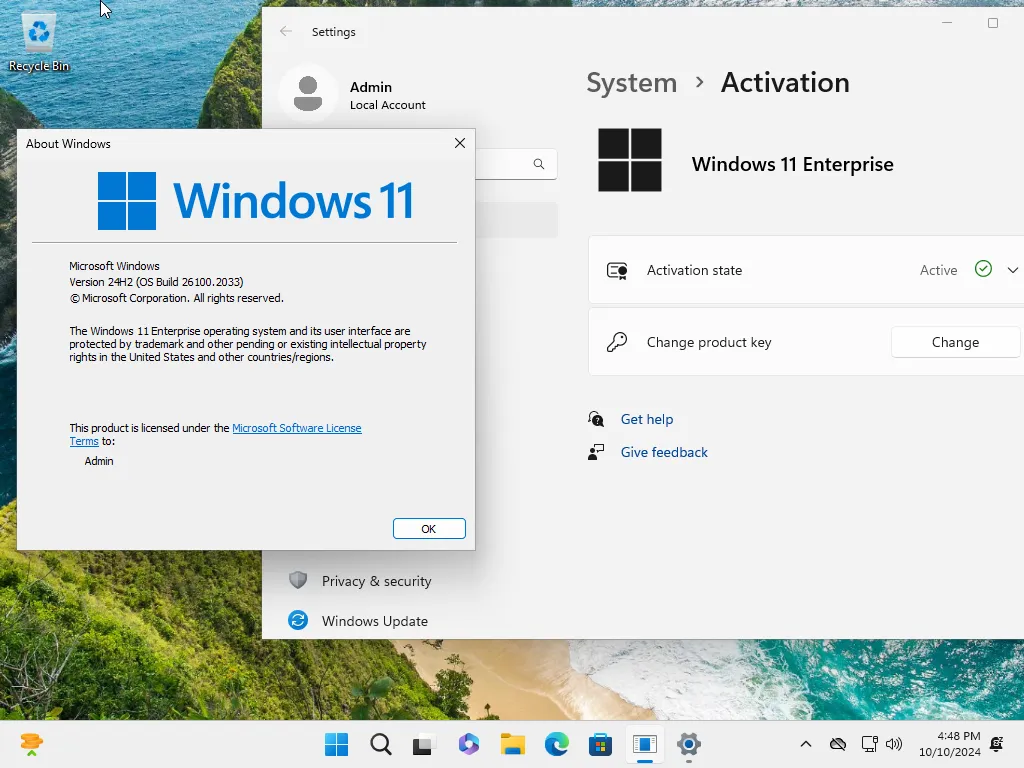Open the Give feedback link
Image resolution: width=1024 pixels, height=768 pixels.
point(664,452)
